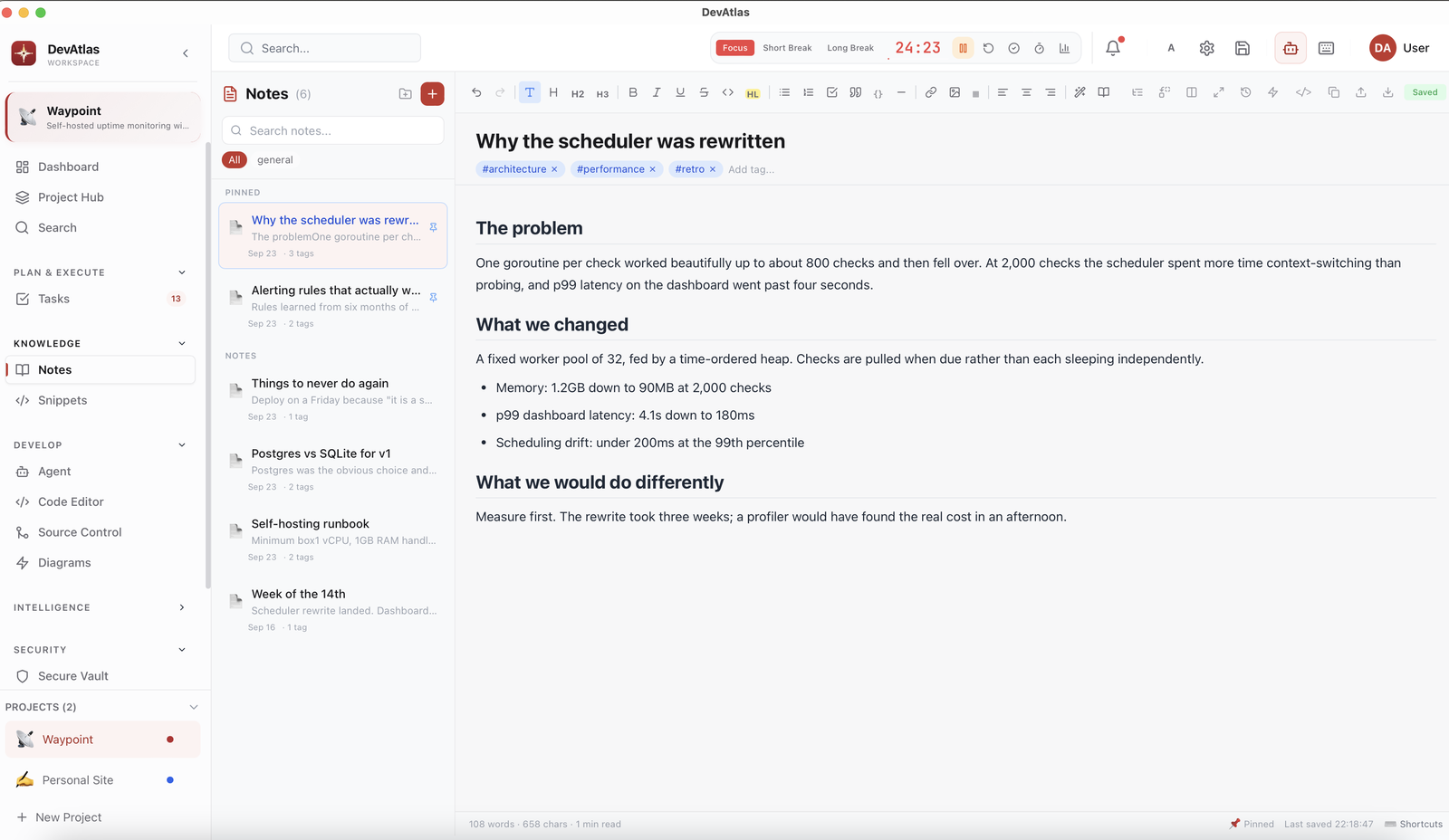This screenshot has width=1449, height=840.
Task: Toggle bold formatting
Action: tap(633, 92)
